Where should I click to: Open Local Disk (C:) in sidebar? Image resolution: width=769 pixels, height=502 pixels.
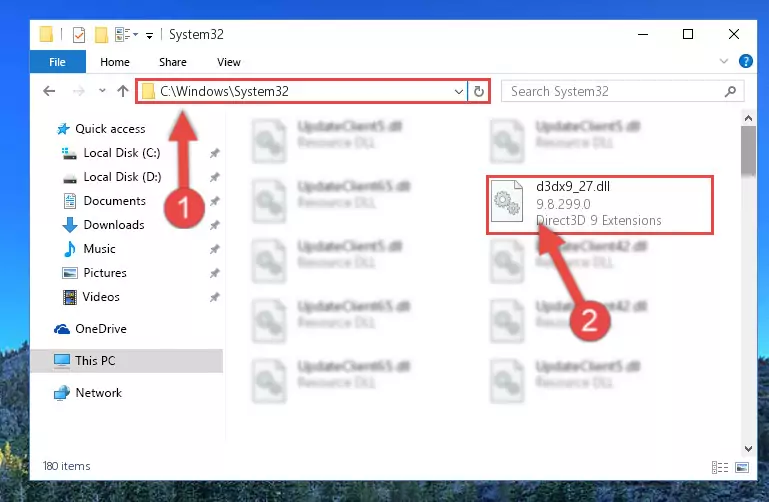click(x=110, y=153)
